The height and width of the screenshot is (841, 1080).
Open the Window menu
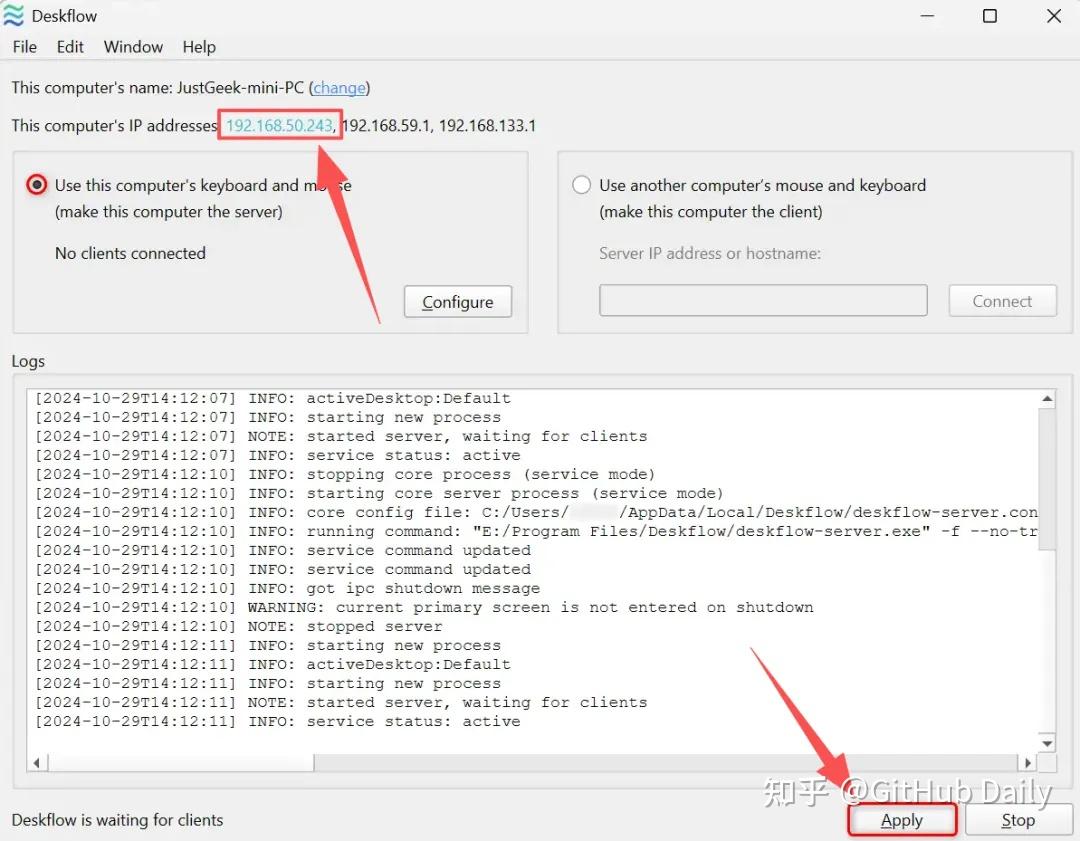point(133,47)
